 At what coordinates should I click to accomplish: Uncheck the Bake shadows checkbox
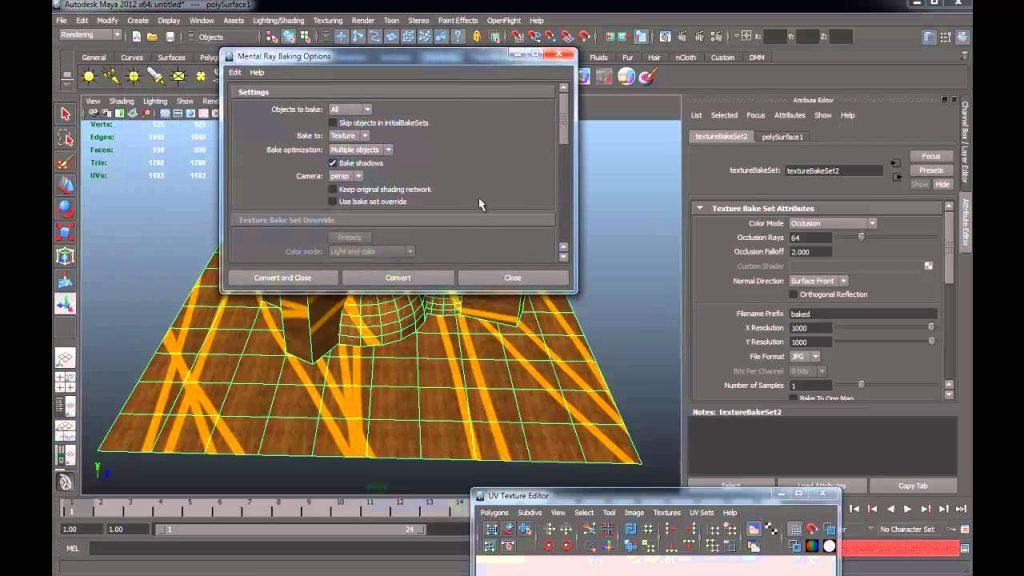pyautogui.click(x=332, y=163)
